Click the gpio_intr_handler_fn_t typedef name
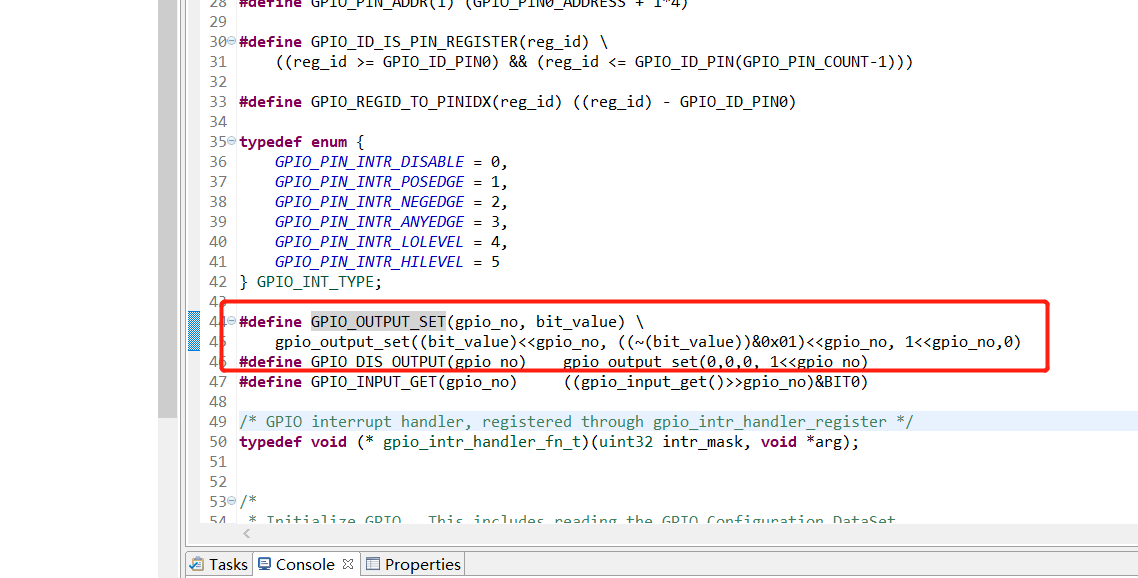Screen dimensions: 1138x578 [x=483, y=441]
